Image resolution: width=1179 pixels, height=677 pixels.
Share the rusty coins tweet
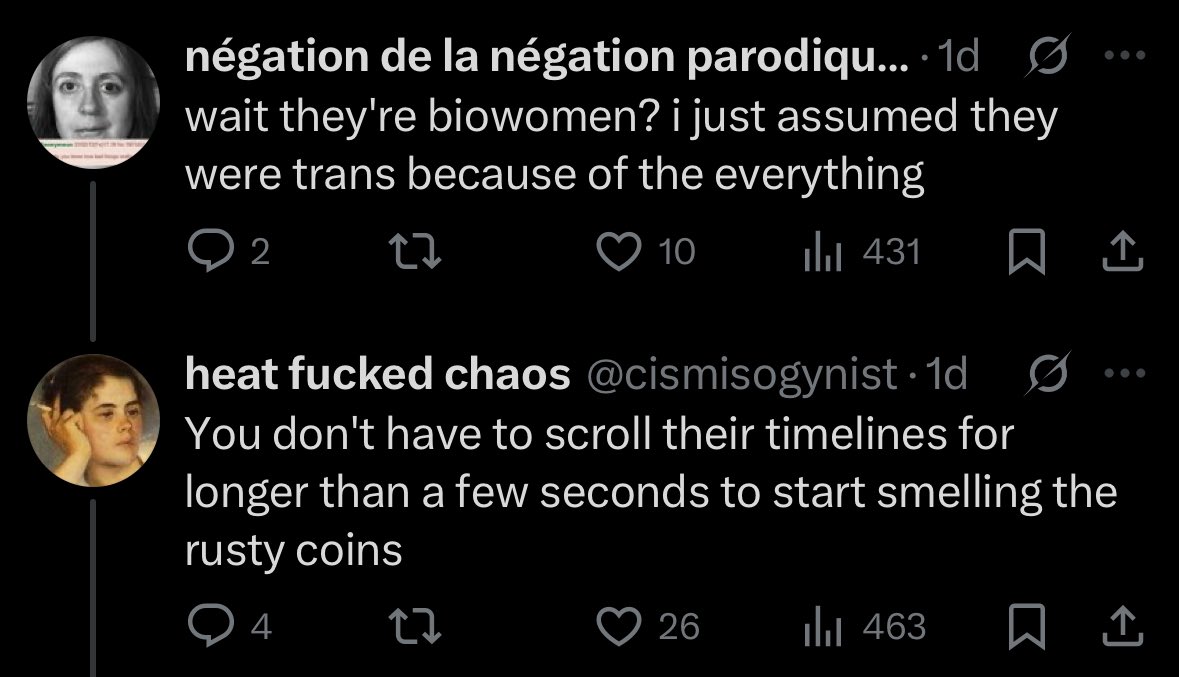(x=1123, y=626)
